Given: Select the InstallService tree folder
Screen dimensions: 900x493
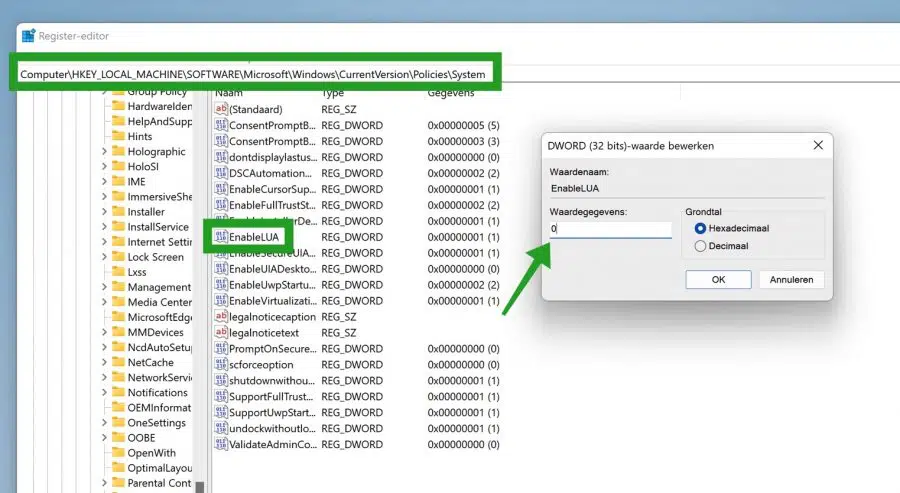Looking at the screenshot, I should pyautogui.click(x=158, y=227).
